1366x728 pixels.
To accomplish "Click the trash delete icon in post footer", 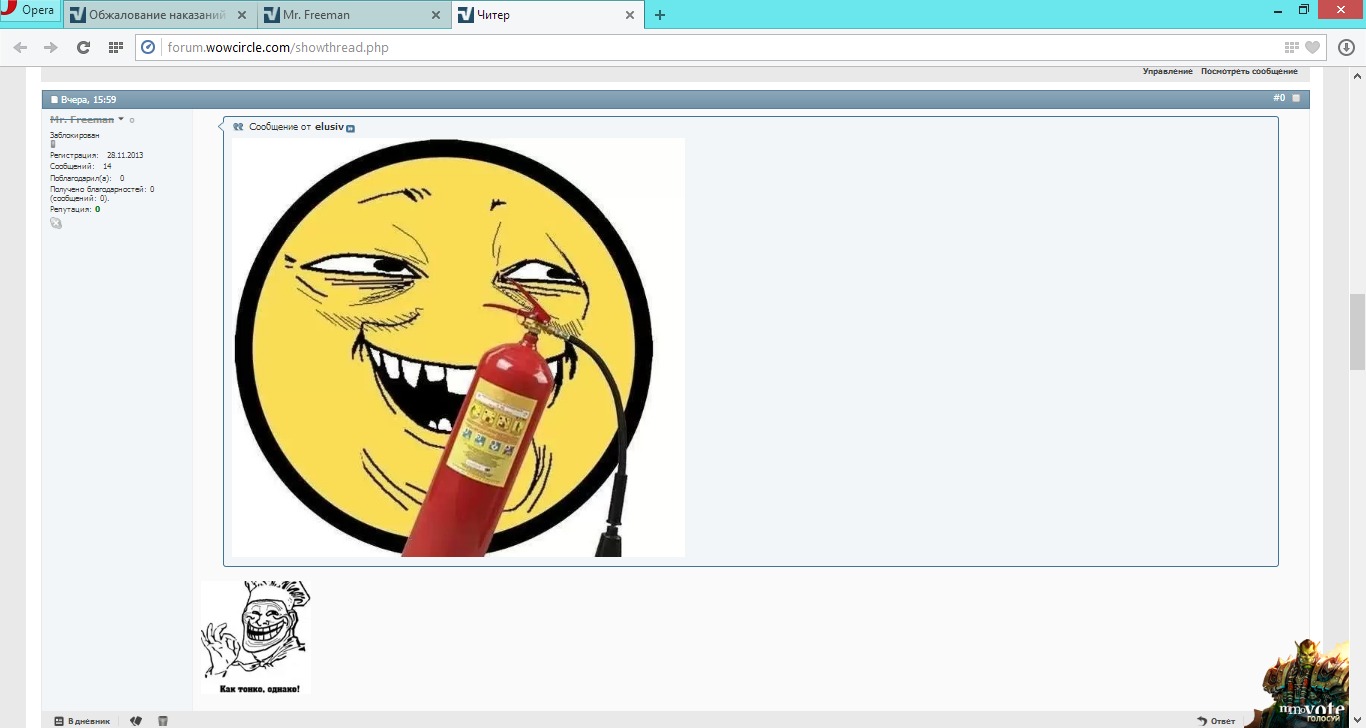I will click(x=163, y=720).
